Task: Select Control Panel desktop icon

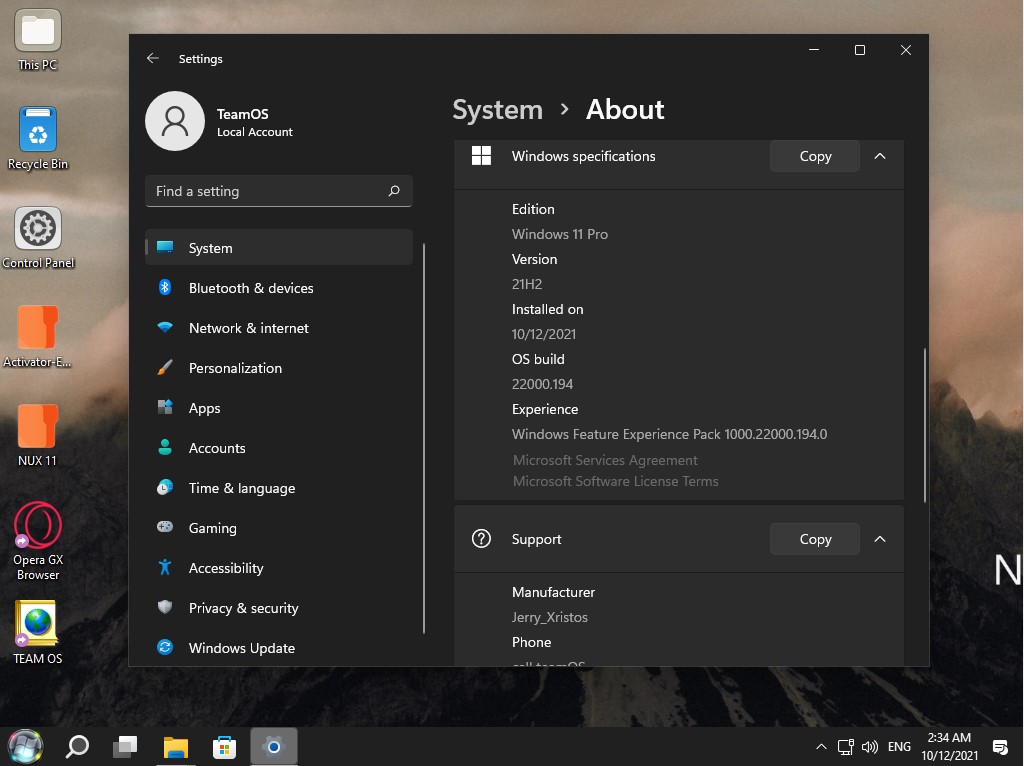Action: (x=38, y=238)
